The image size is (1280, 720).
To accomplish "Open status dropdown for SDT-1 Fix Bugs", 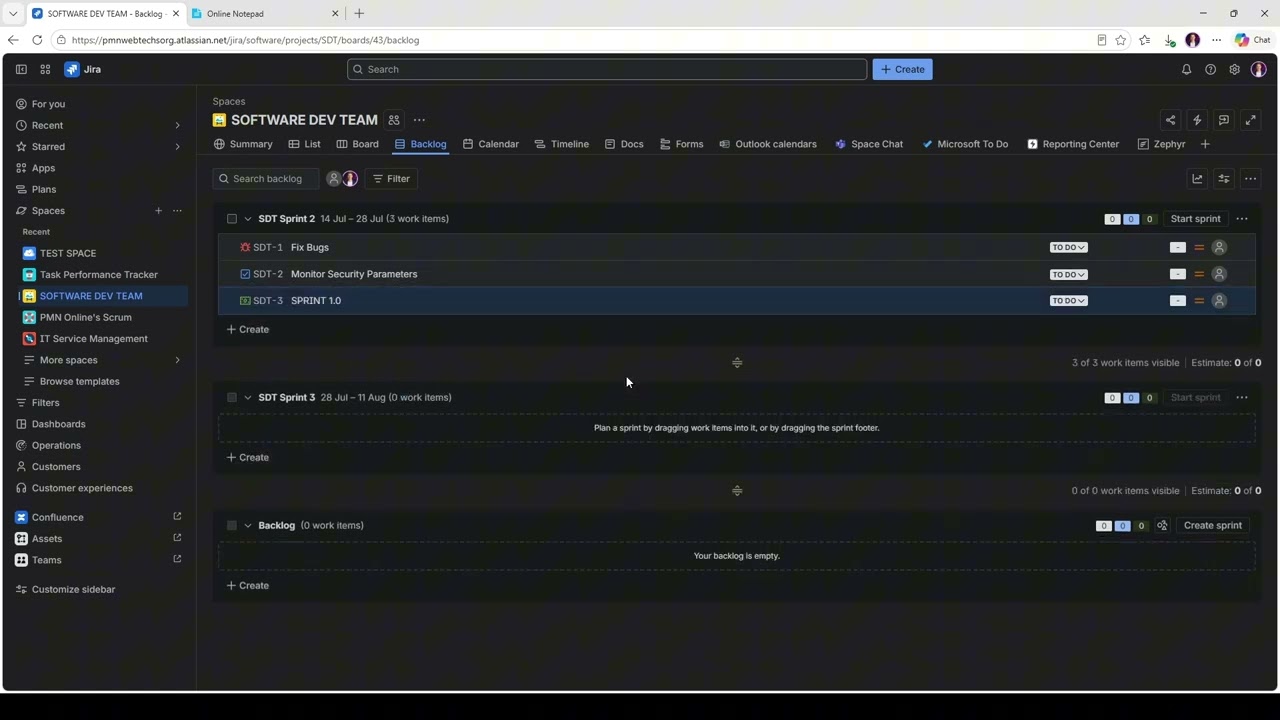I will pos(1068,247).
